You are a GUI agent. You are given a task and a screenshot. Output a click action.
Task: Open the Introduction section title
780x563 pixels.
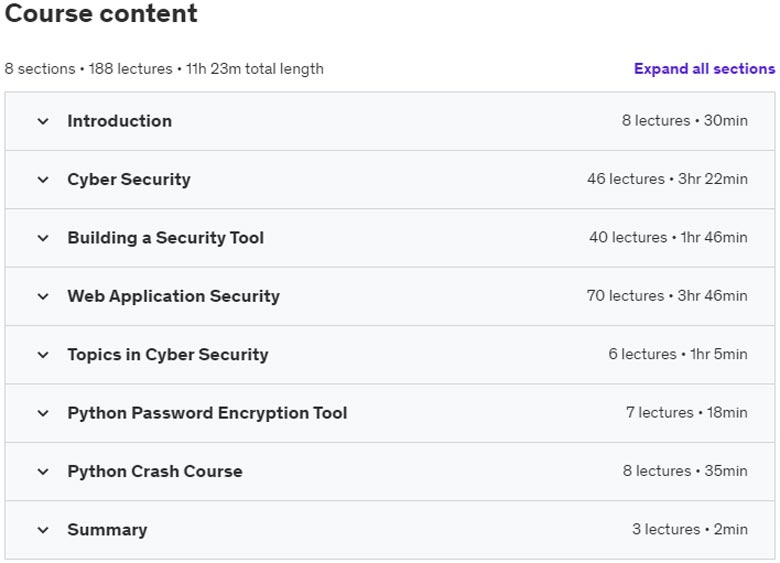point(119,121)
